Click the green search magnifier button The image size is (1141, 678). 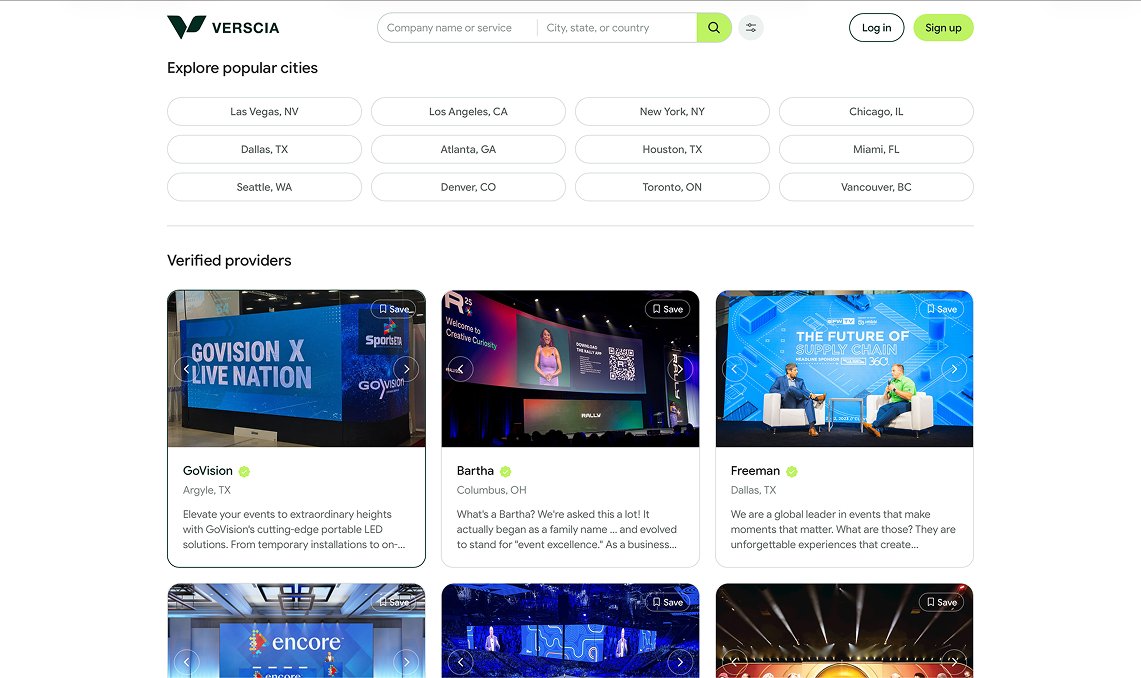(714, 28)
